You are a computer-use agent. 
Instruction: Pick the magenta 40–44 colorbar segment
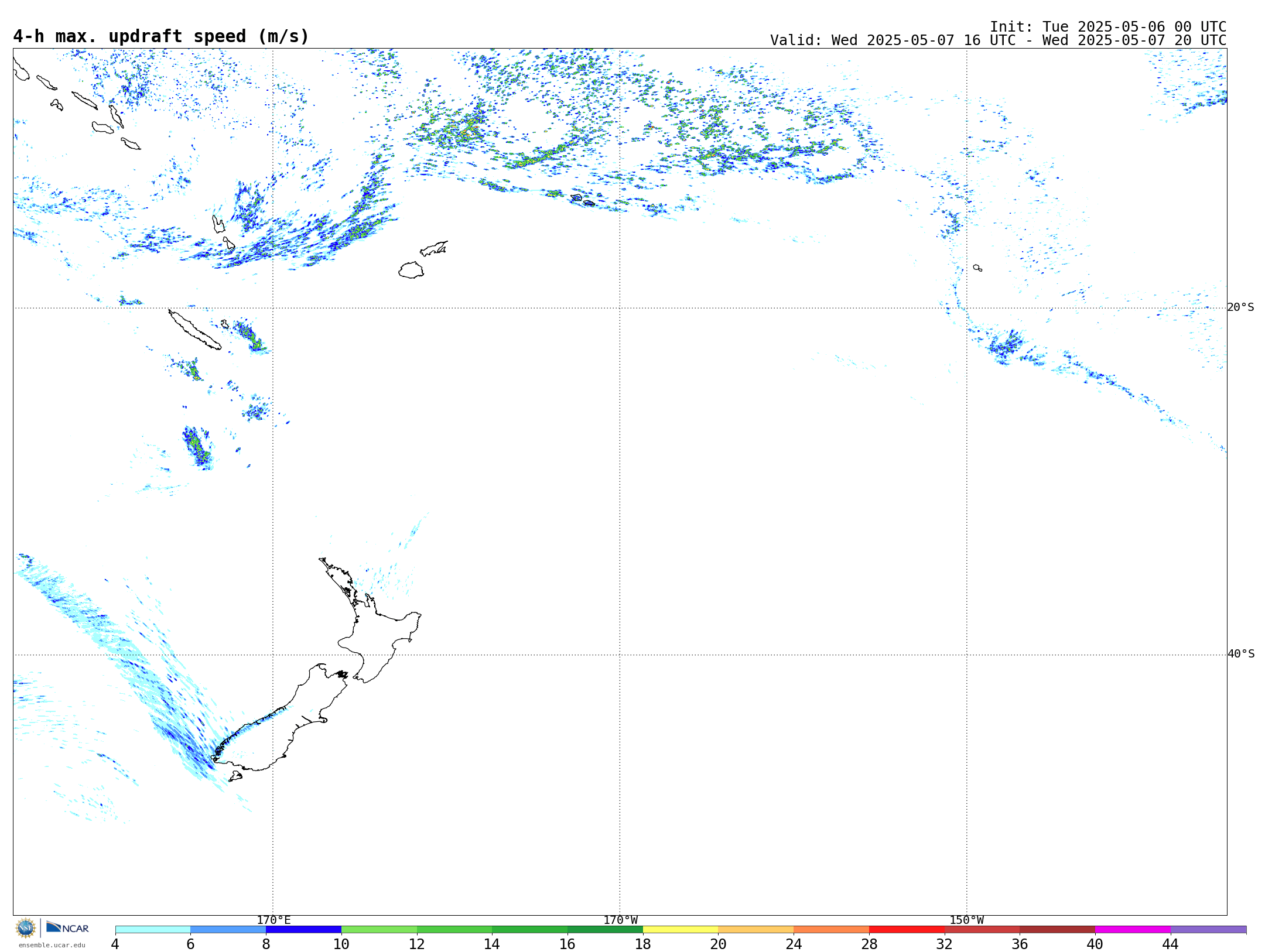pyautogui.click(x=1133, y=930)
